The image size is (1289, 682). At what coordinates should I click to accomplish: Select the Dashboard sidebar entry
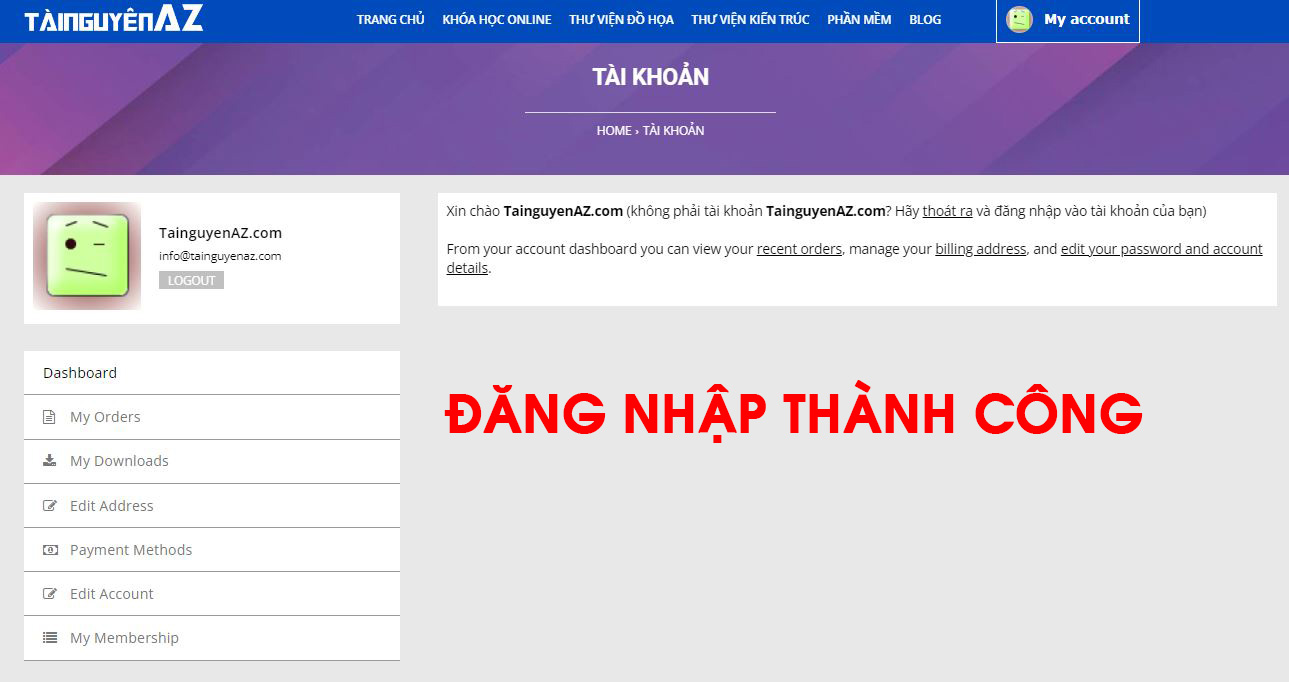(80, 372)
